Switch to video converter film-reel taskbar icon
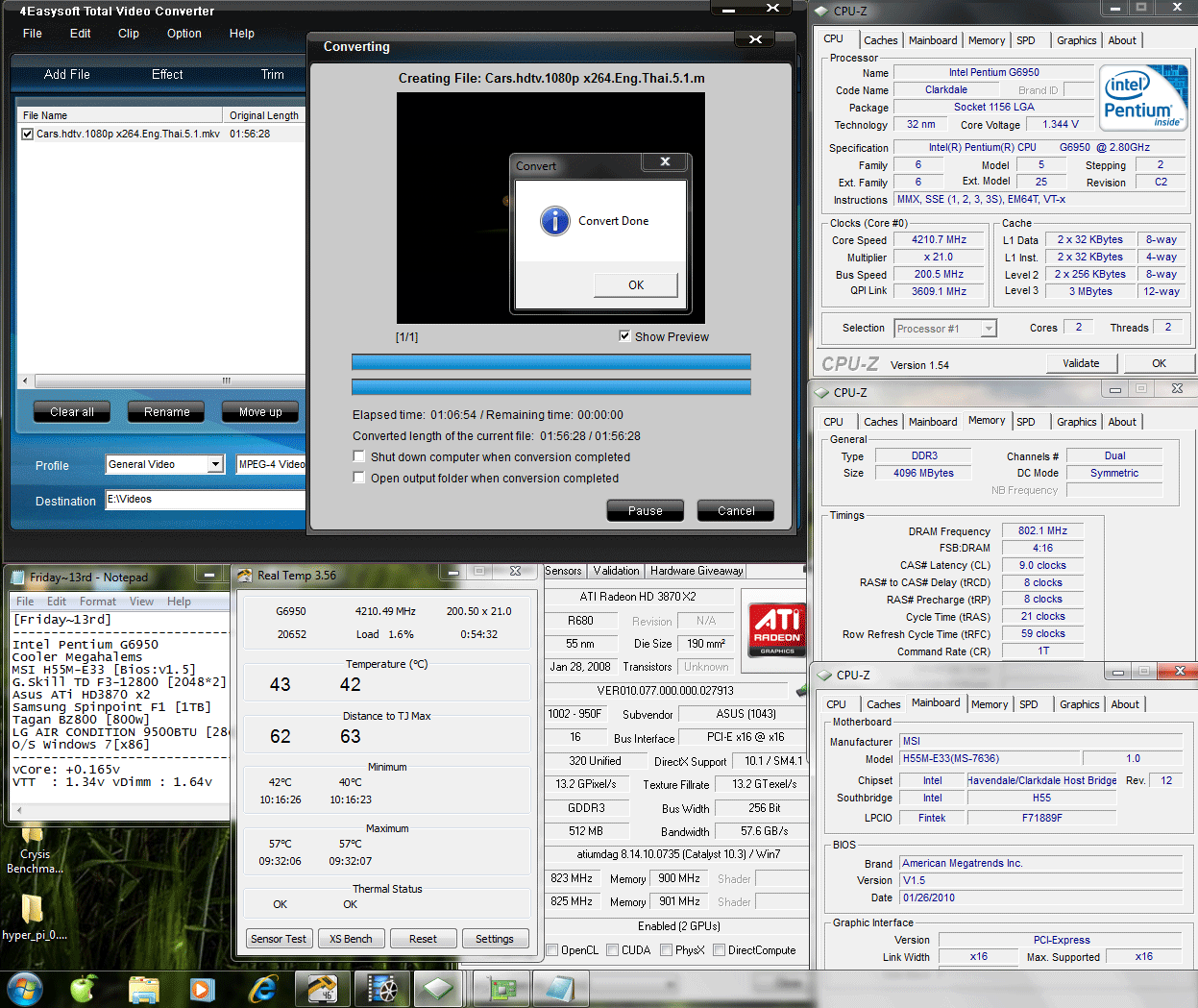This screenshot has width=1198, height=1008. pos(381,989)
